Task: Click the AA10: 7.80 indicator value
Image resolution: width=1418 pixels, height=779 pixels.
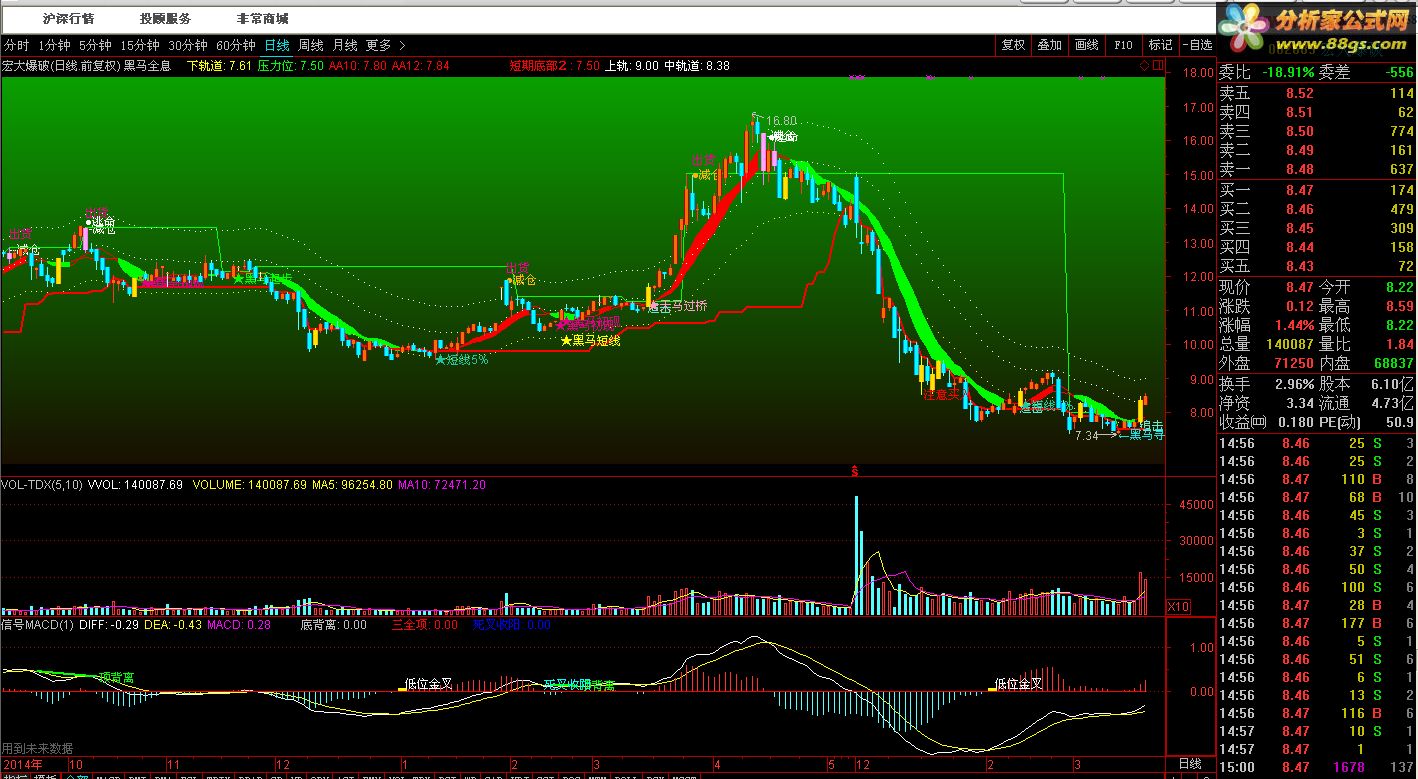Action: (x=357, y=65)
